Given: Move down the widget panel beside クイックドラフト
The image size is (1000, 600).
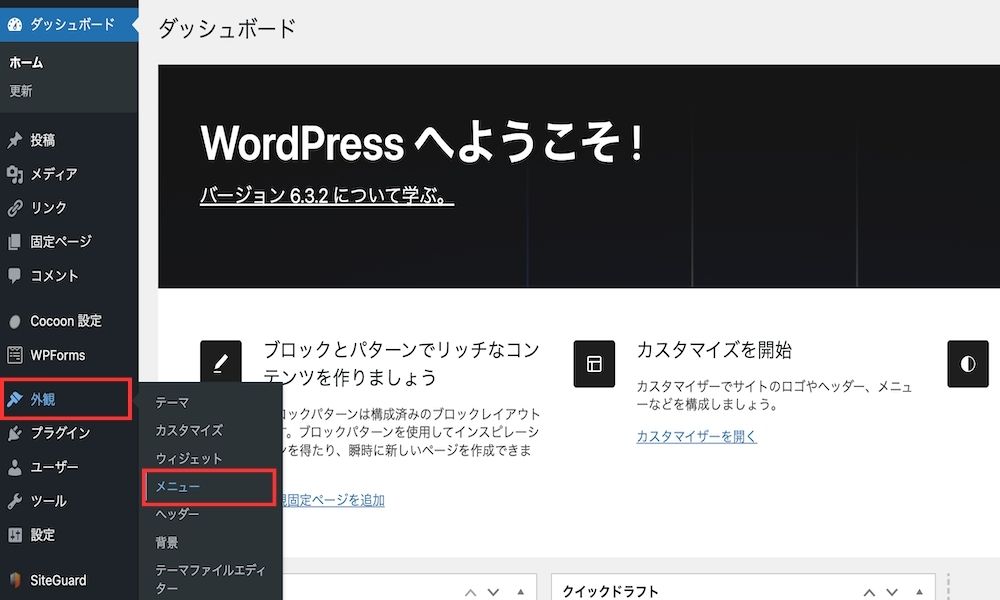Looking at the screenshot, I should pyautogui.click(x=494, y=592).
